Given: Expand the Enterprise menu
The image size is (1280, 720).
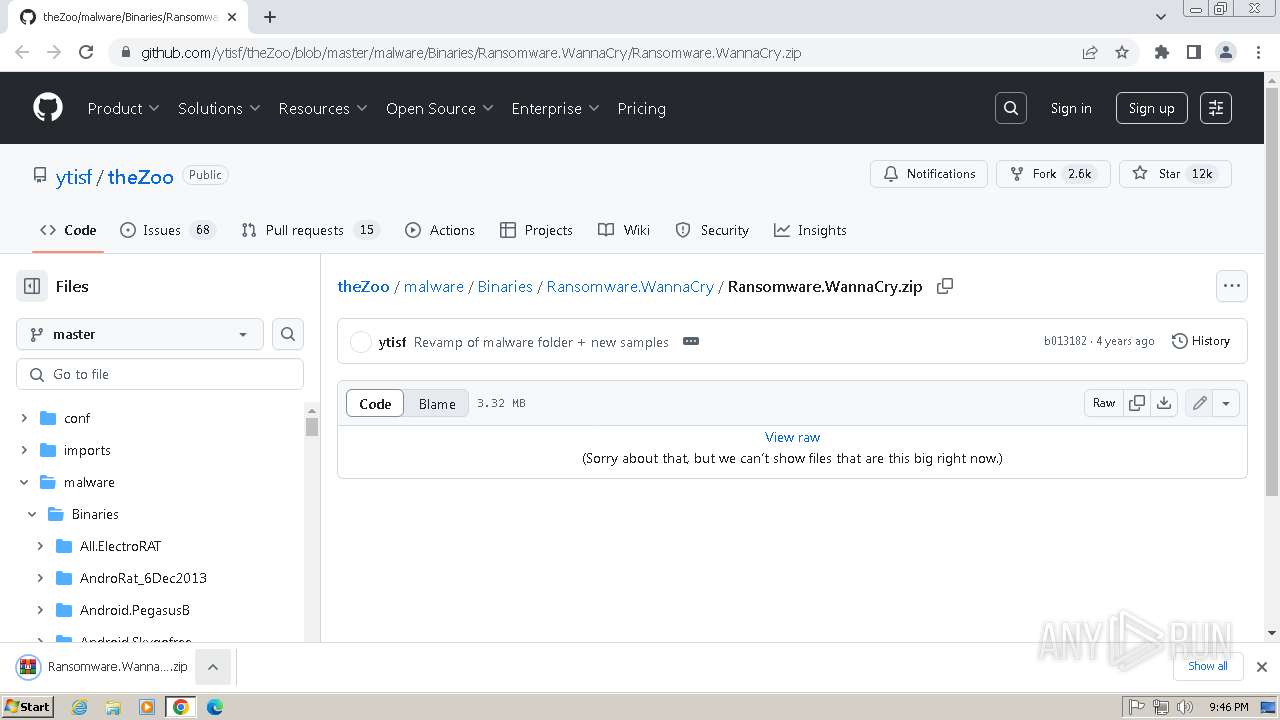Looking at the screenshot, I should [555, 108].
